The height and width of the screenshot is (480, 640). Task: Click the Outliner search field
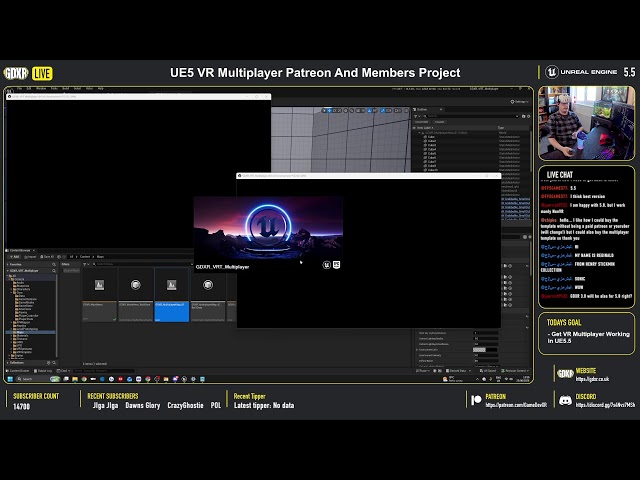[x=470, y=116]
